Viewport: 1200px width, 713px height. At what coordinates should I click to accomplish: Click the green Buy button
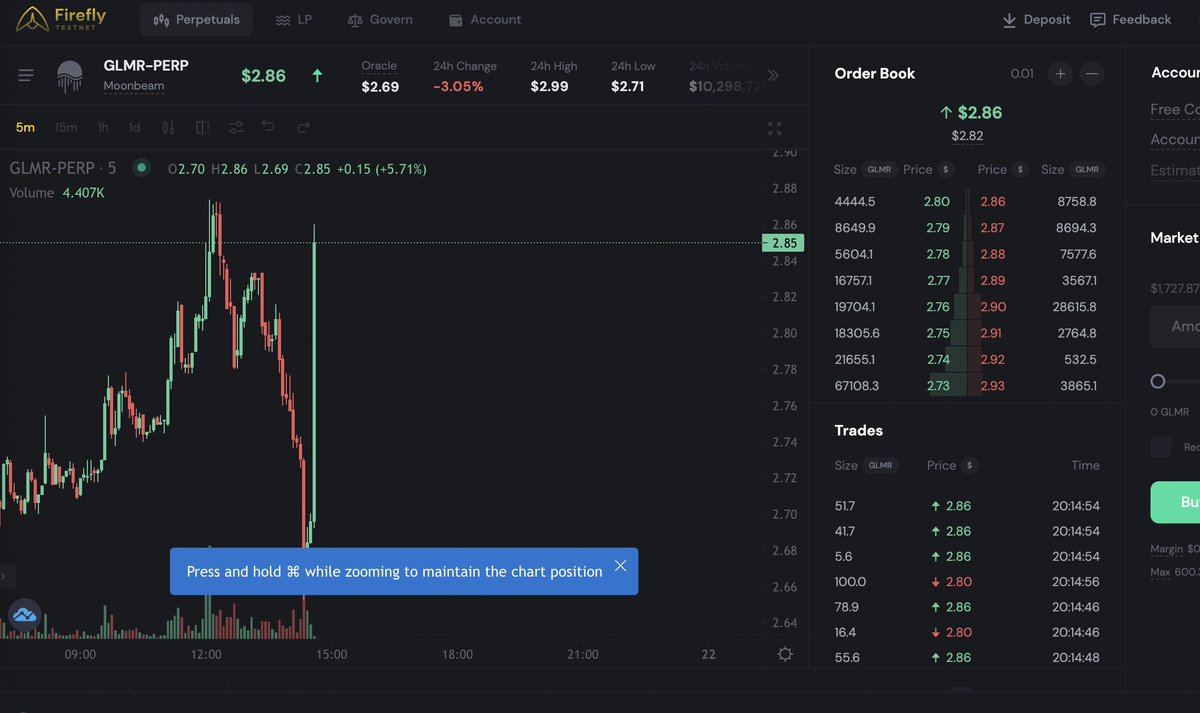(1175, 502)
